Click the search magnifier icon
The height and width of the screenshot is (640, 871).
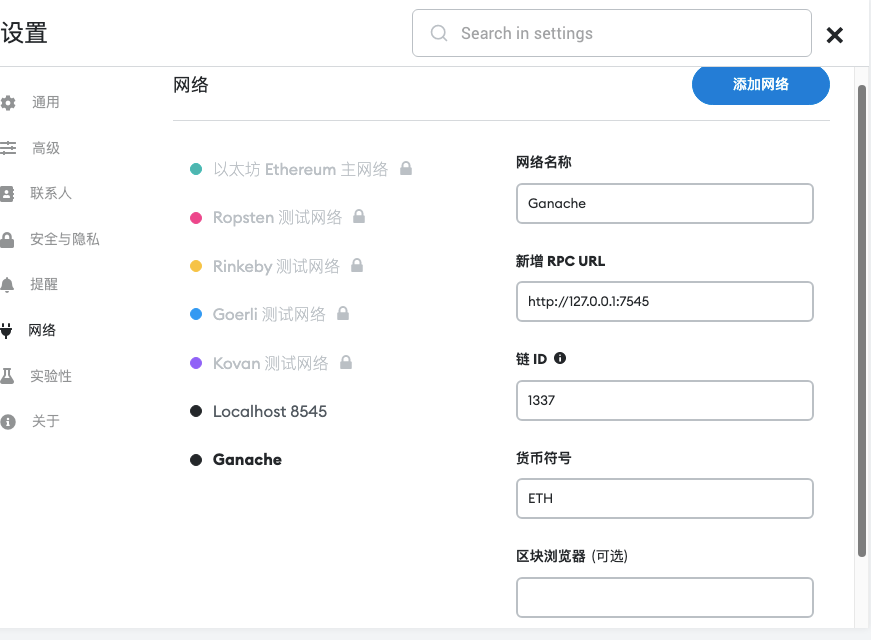tap(439, 33)
